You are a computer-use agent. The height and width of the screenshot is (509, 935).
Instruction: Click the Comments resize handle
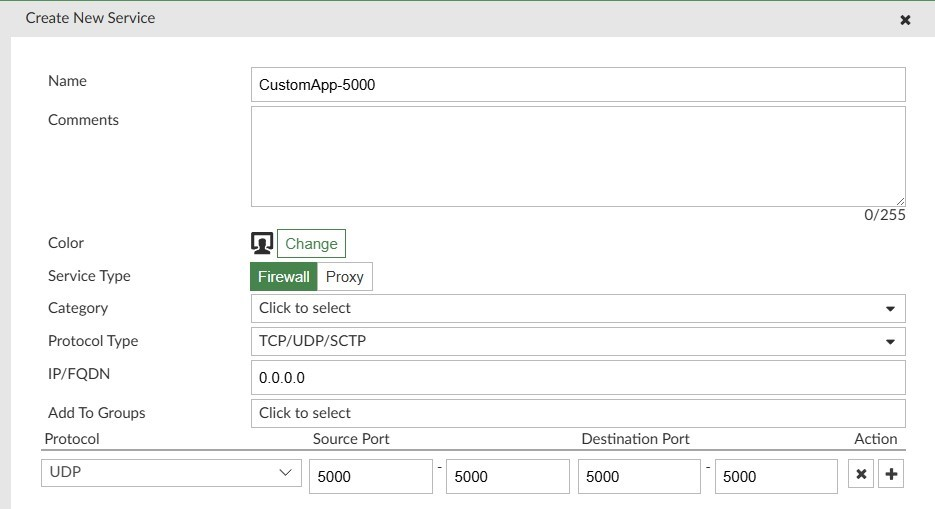click(900, 201)
